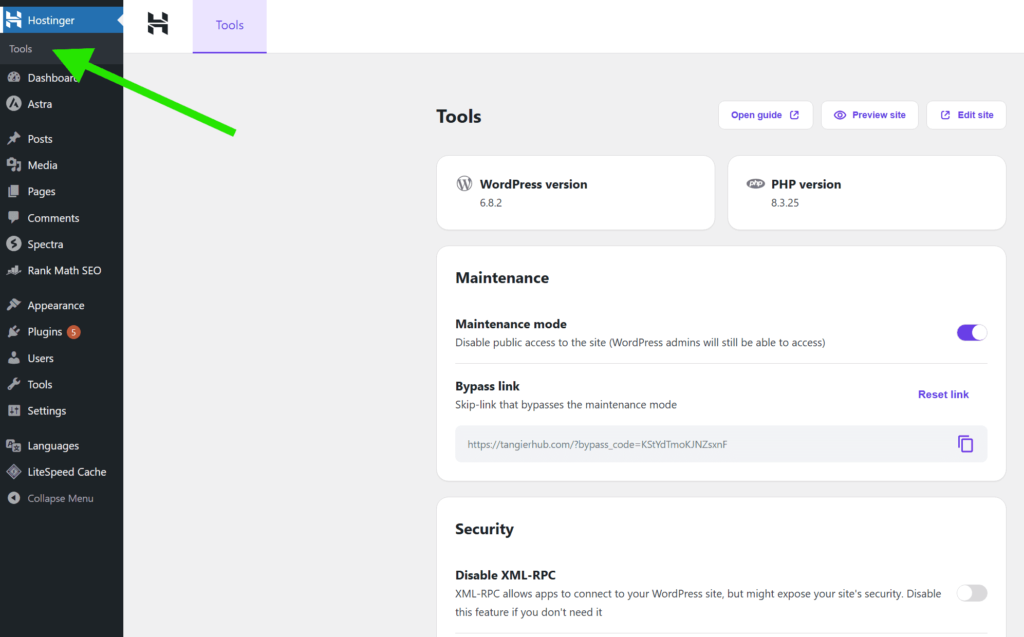
Task: Open the Tools submenu under Hostinger
Action: [21, 49]
